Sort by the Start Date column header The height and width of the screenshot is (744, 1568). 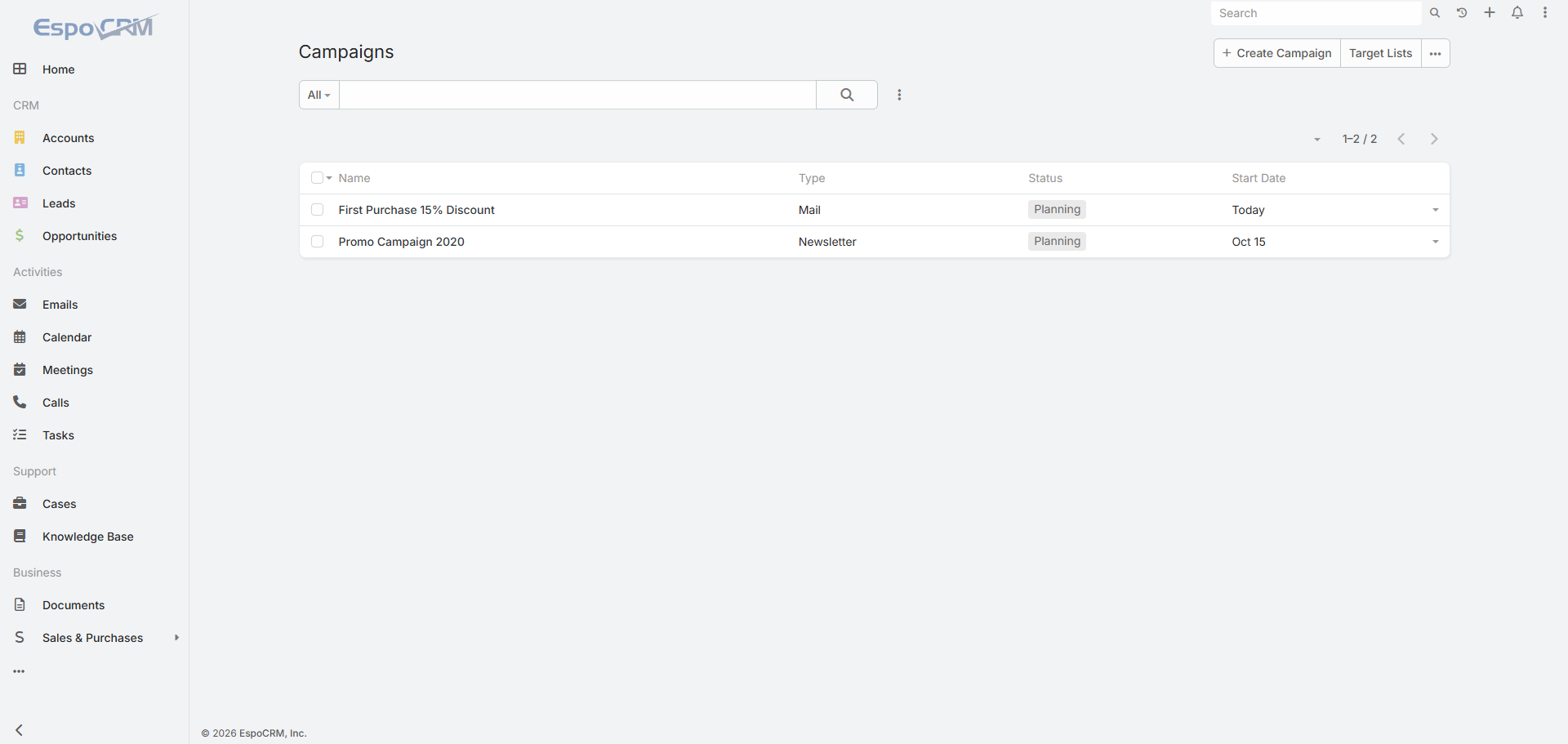pos(1258,178)
